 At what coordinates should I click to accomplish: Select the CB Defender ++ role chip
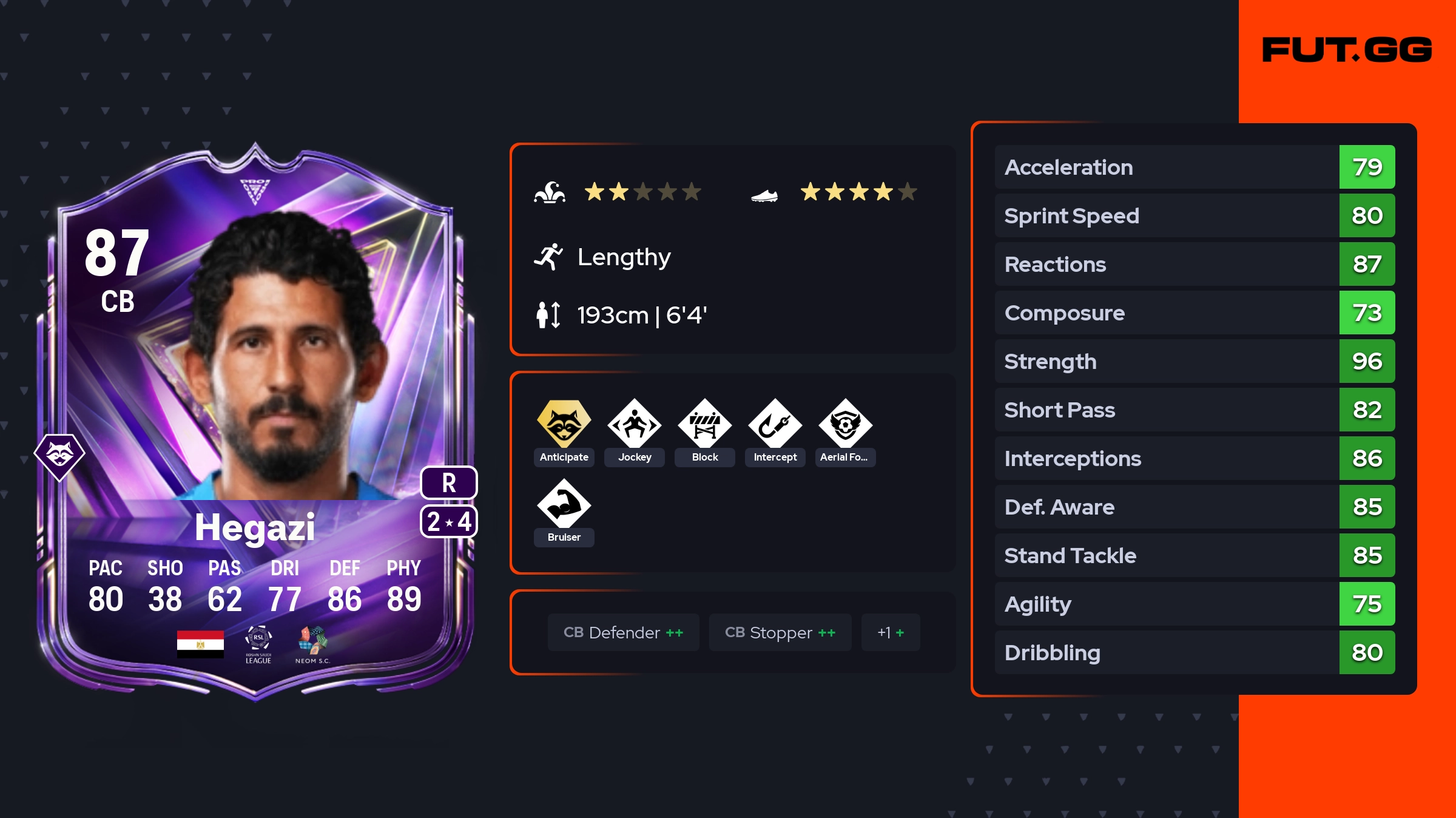(623, 632)
